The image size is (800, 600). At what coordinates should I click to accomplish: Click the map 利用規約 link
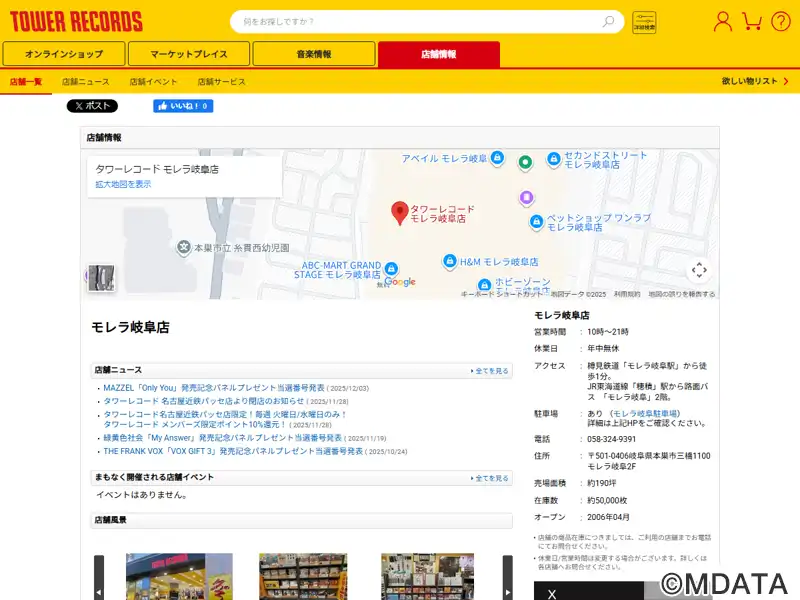click(x=627, y=294)
